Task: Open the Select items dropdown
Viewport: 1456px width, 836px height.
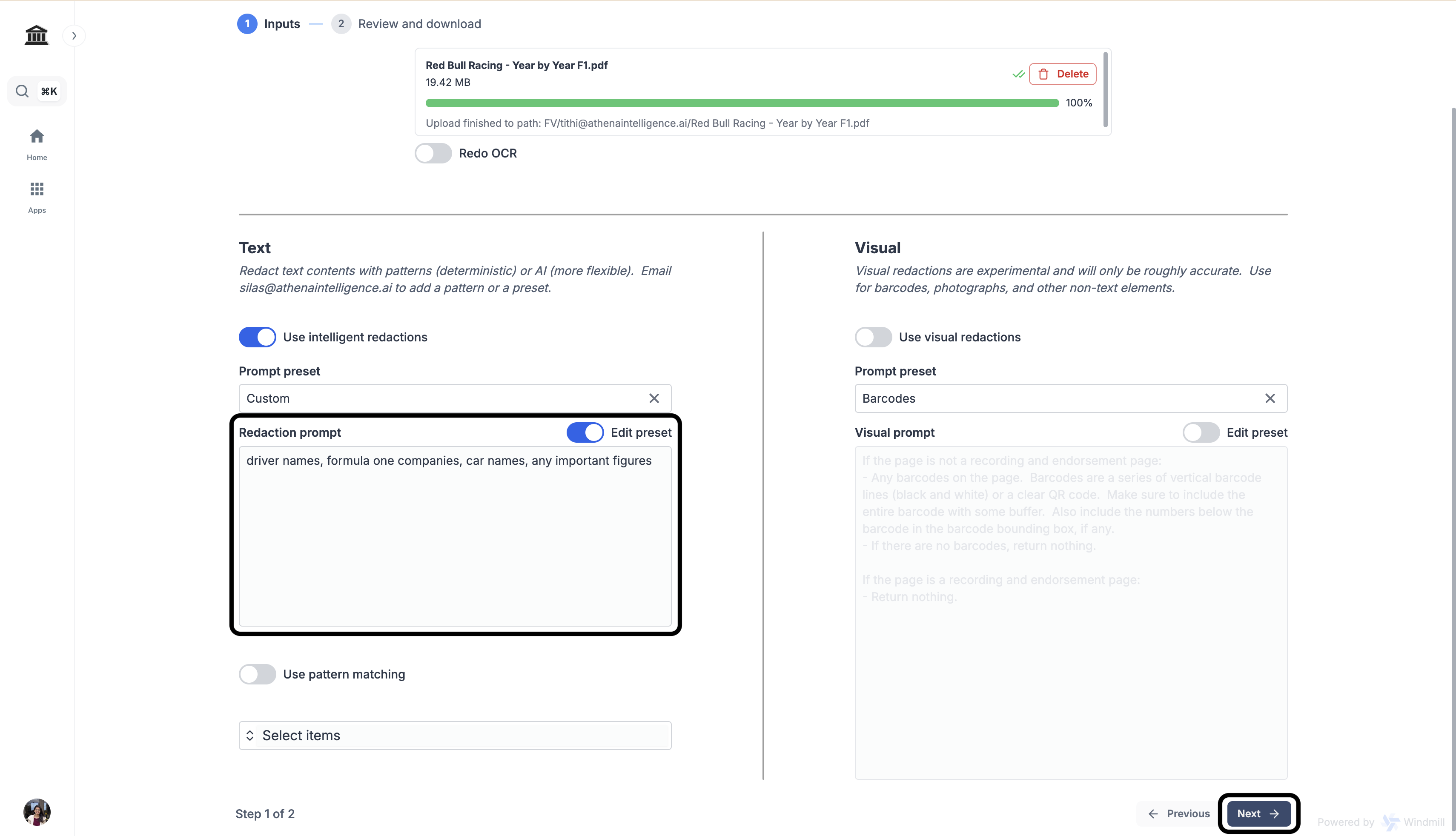Action: point(455,735)
